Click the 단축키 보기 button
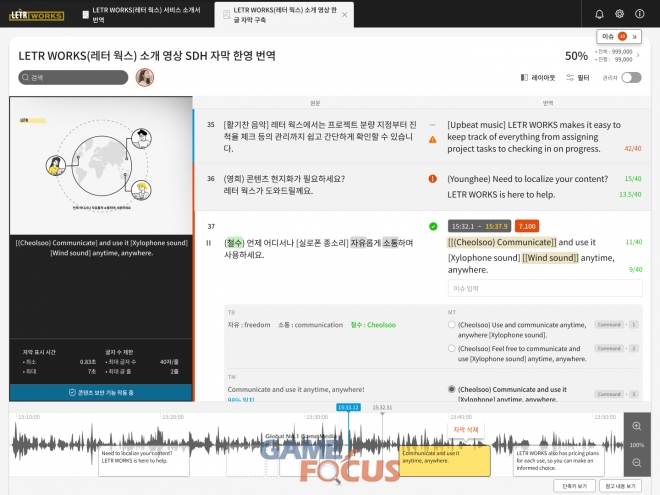The width and height of the screenshot is (660, 495). (575, 486)
